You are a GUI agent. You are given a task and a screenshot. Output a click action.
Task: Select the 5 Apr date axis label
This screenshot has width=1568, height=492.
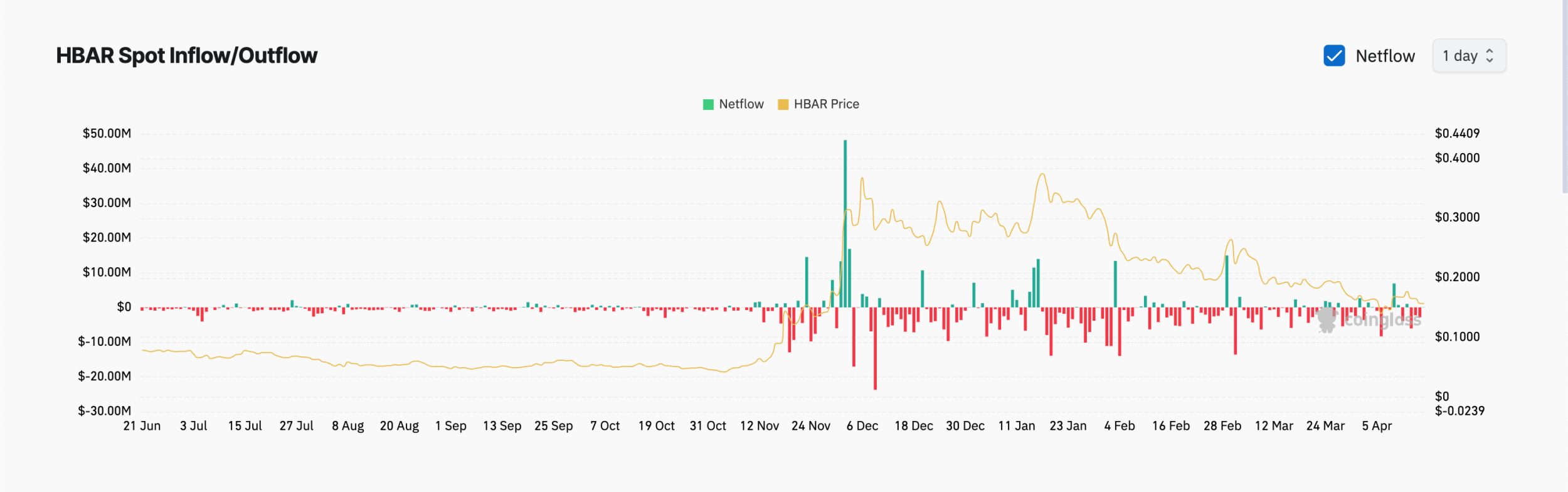point(1376,425)
